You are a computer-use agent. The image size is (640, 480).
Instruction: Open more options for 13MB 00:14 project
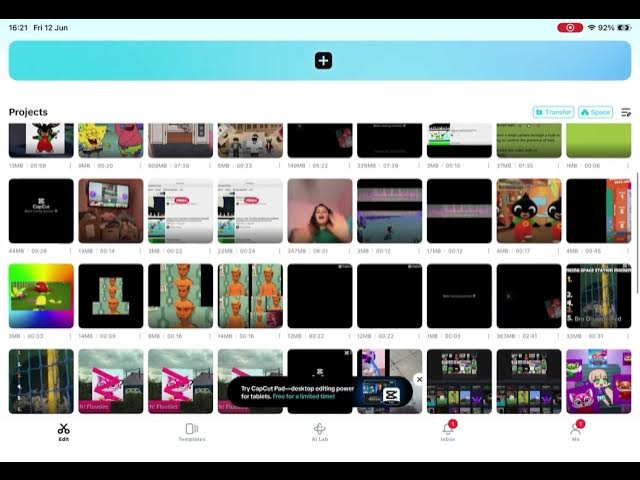point(140,251)
